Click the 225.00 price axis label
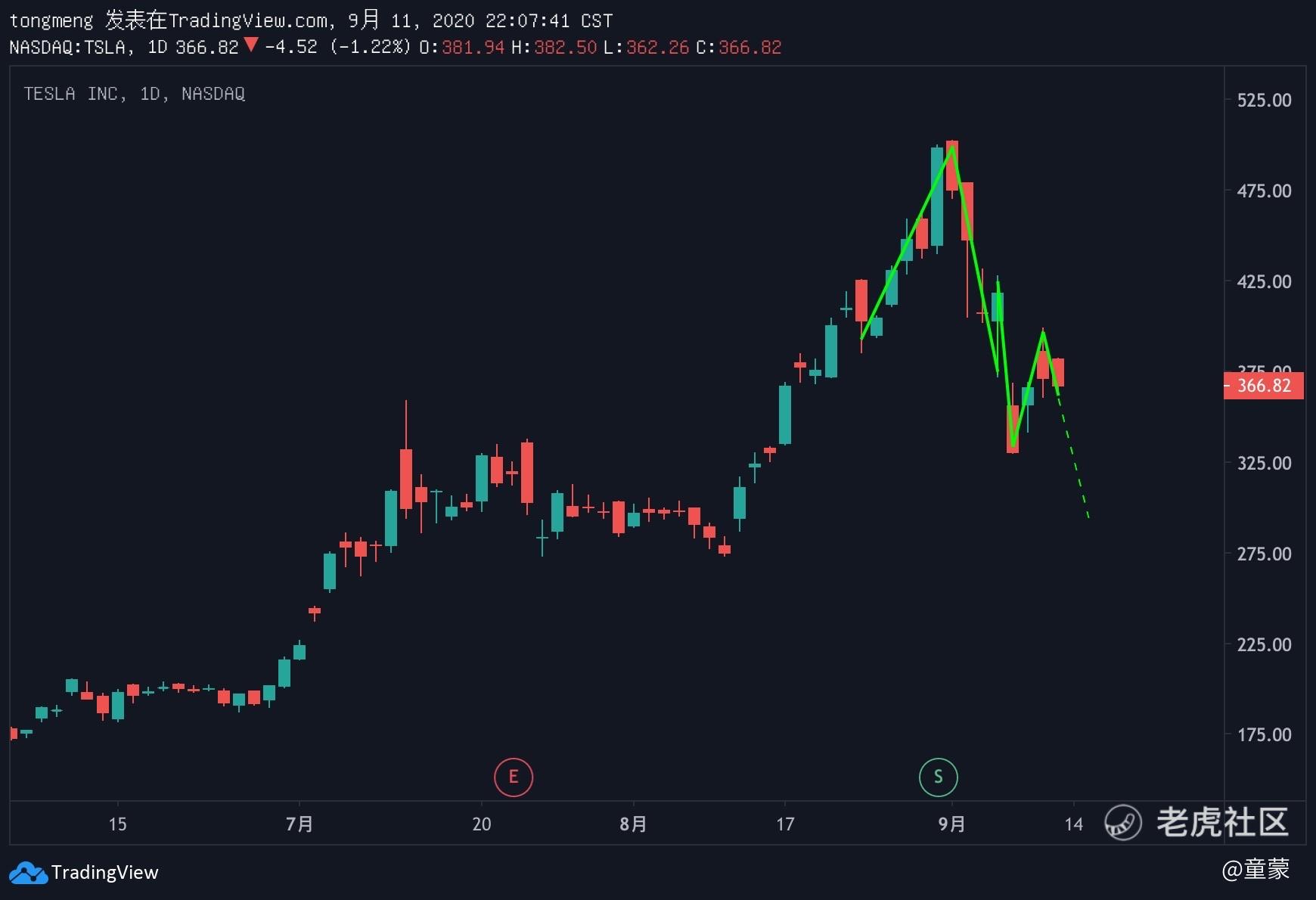The height and width of the screenshot is (900, 1316). [x=1264, y=644]
